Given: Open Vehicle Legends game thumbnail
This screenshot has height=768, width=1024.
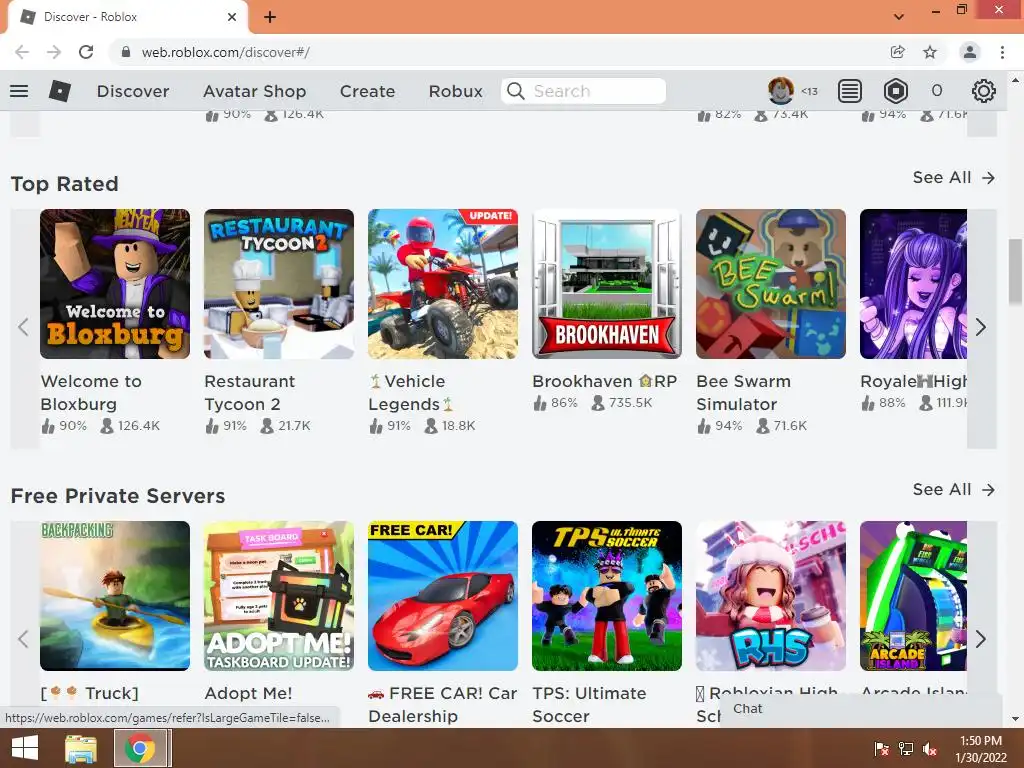Looking at the screenshot, I should pos(443,284).
